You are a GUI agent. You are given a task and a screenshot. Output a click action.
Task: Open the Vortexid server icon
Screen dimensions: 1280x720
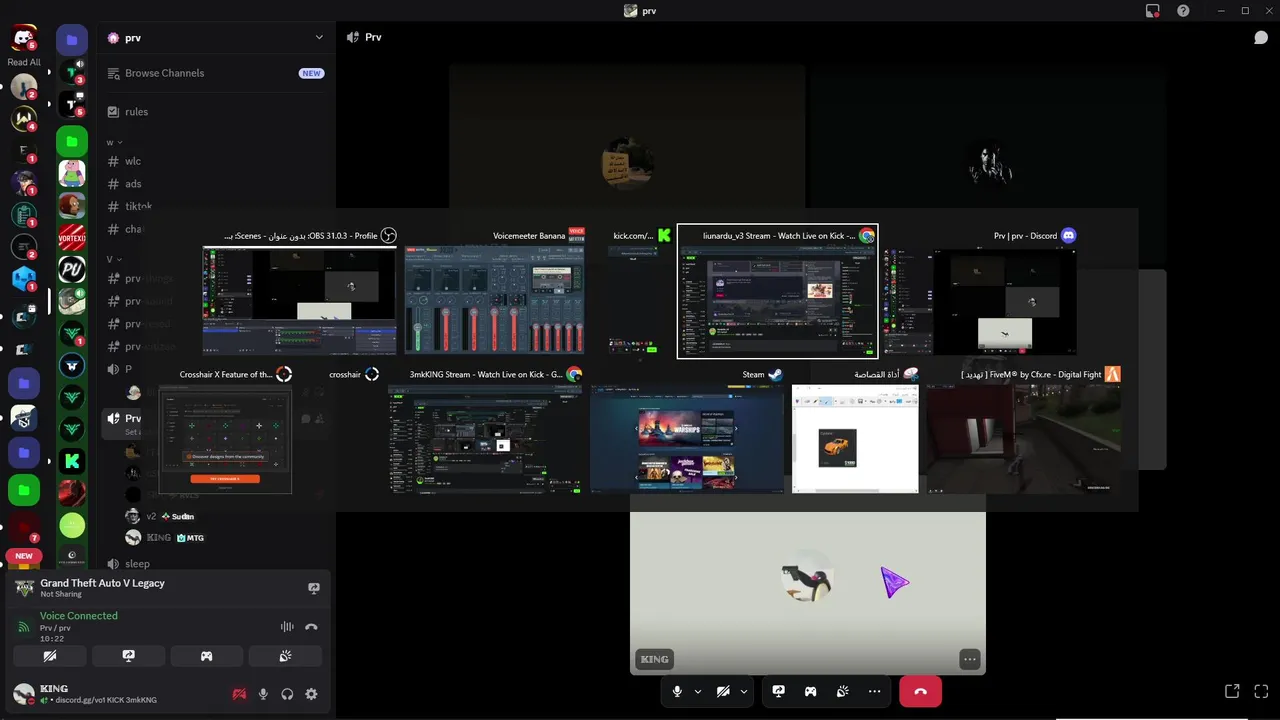tap(72, 238)
